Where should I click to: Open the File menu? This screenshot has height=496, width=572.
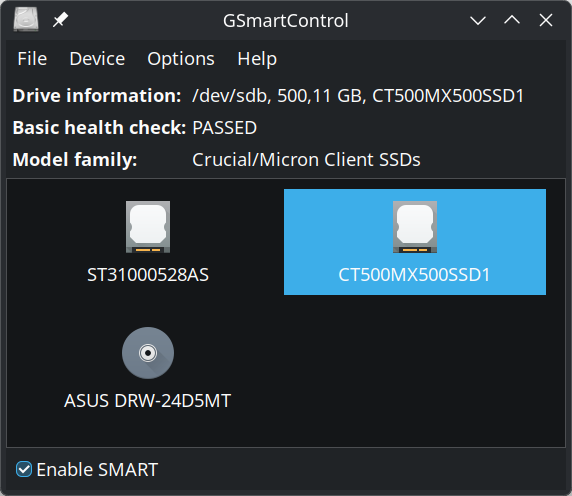(x=32, y=59)
